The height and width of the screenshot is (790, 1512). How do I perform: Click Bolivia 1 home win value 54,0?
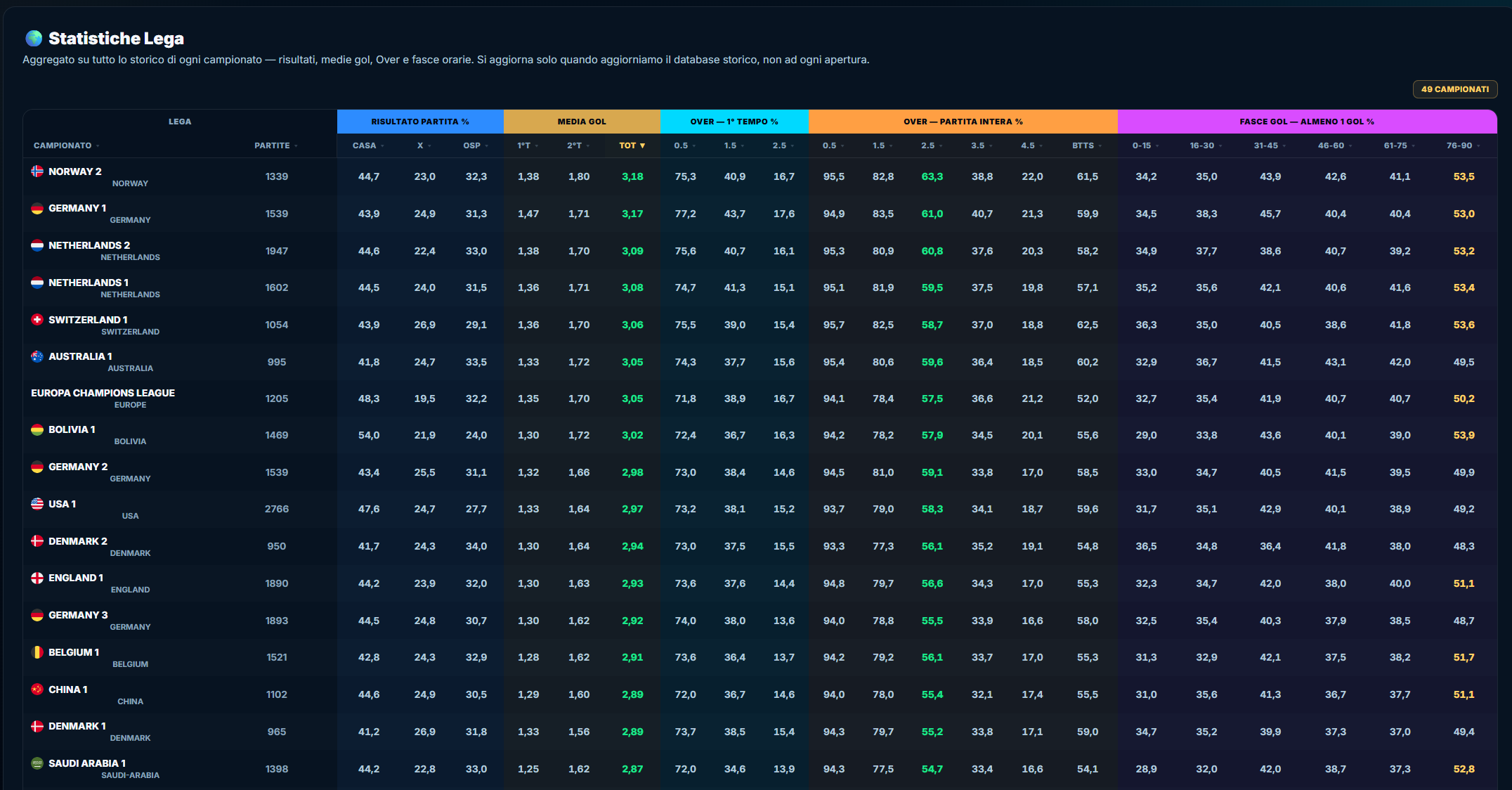pos(369,435)
